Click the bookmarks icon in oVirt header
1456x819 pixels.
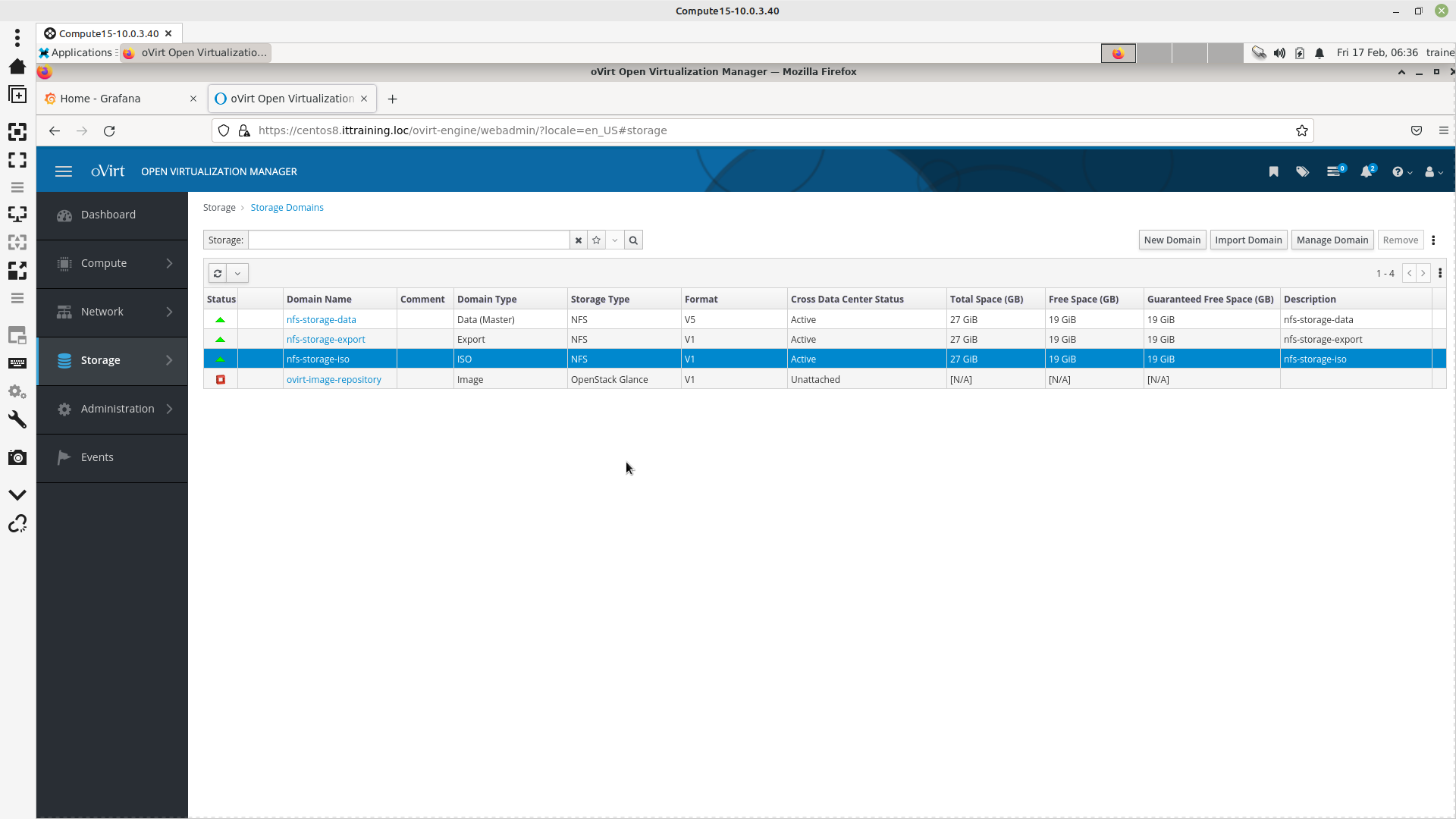tap(1273, 172)
